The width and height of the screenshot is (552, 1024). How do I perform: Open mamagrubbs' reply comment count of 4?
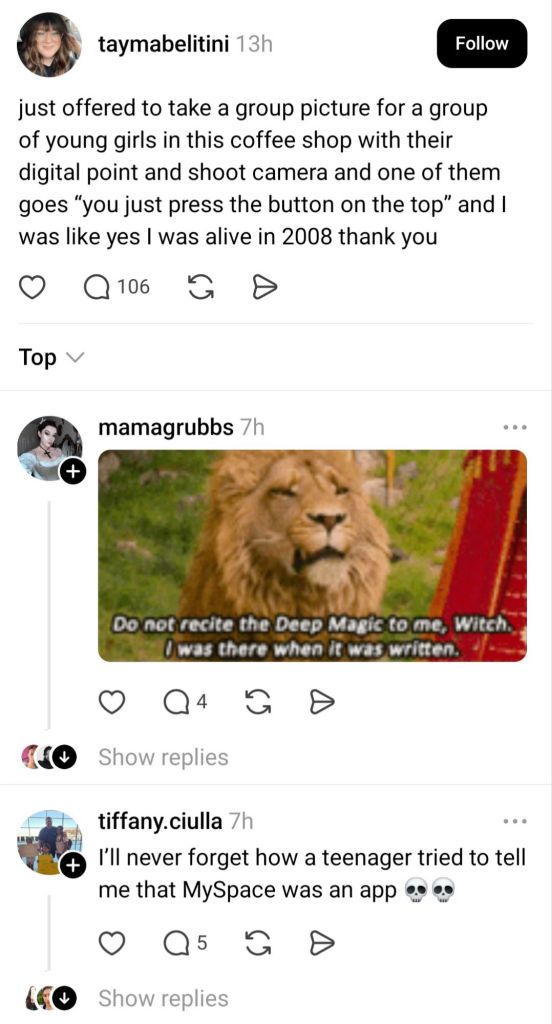[186, 702]
